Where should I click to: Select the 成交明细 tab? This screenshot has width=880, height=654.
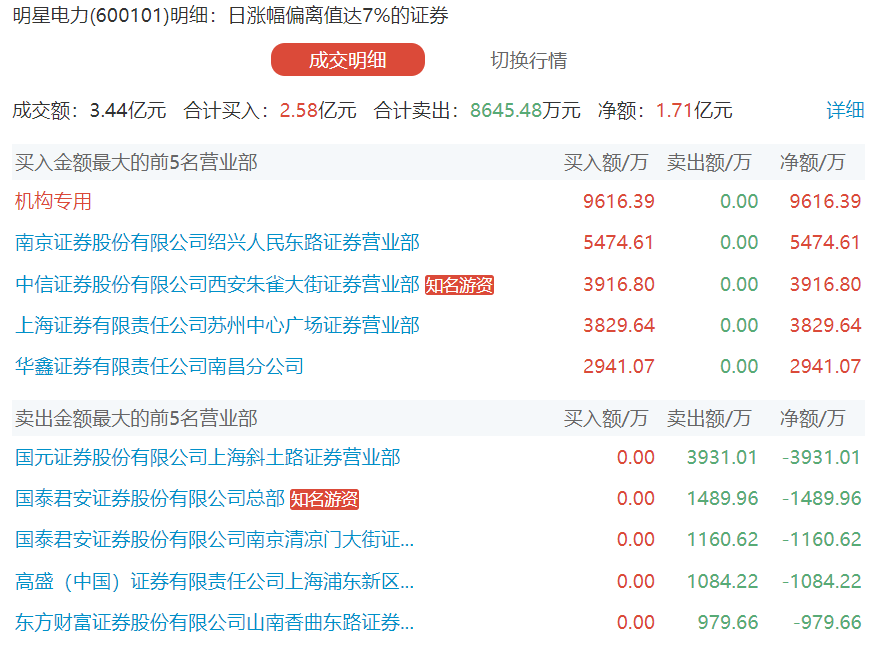(x=347, y=60)
